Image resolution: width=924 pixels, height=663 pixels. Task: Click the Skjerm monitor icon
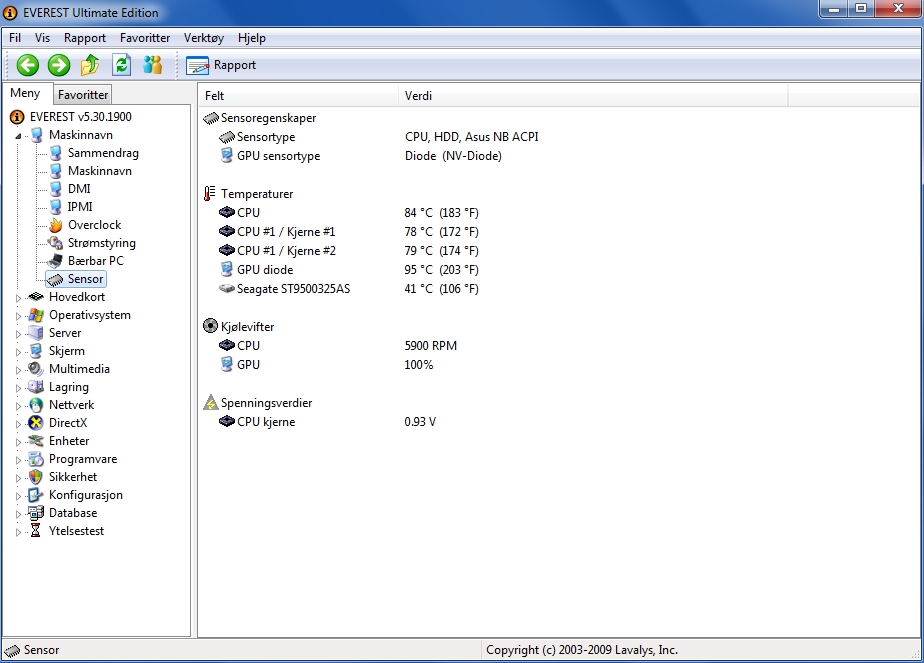click(x=36, y=351)
